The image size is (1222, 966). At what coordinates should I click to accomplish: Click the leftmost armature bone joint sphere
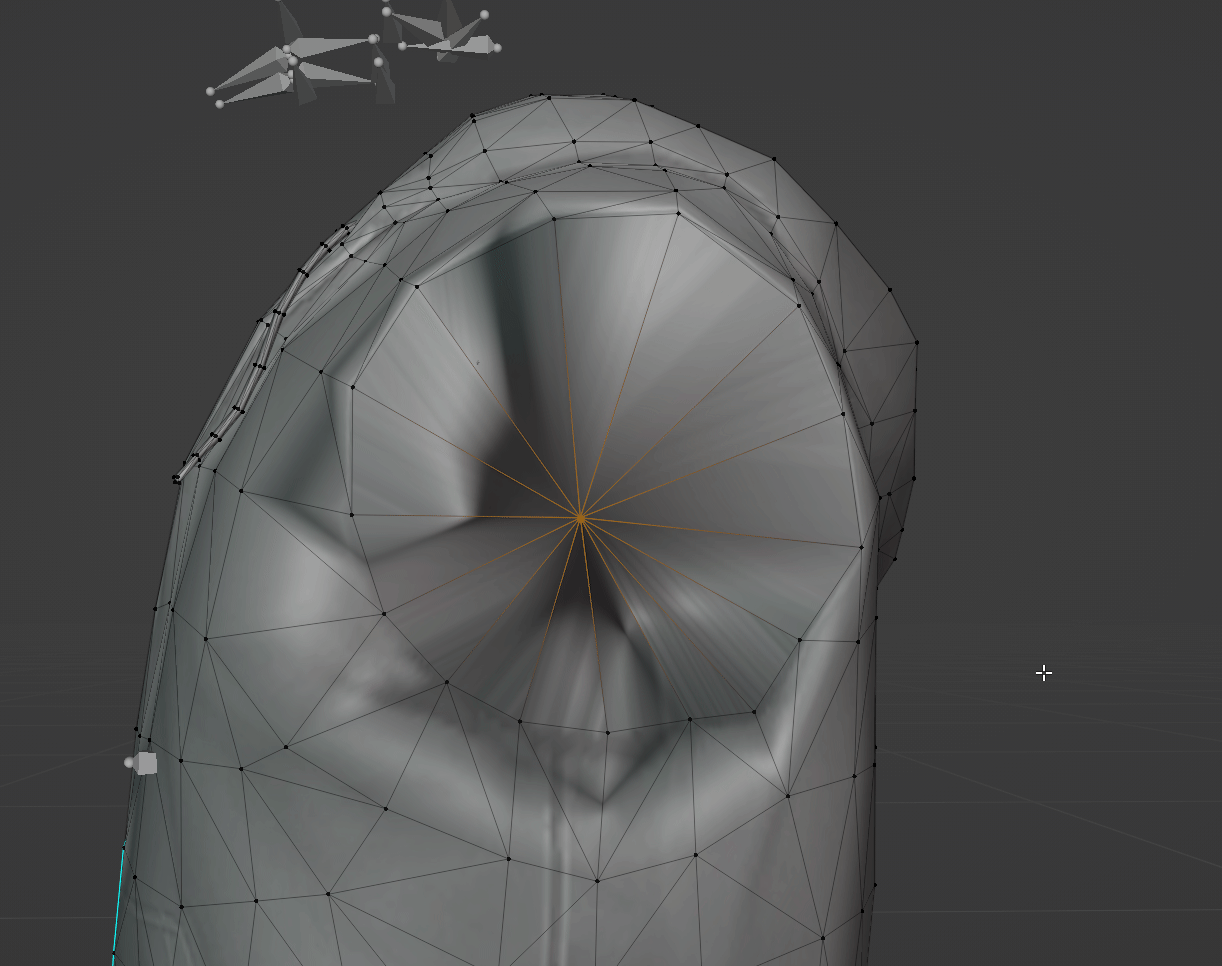coord(211,92)
